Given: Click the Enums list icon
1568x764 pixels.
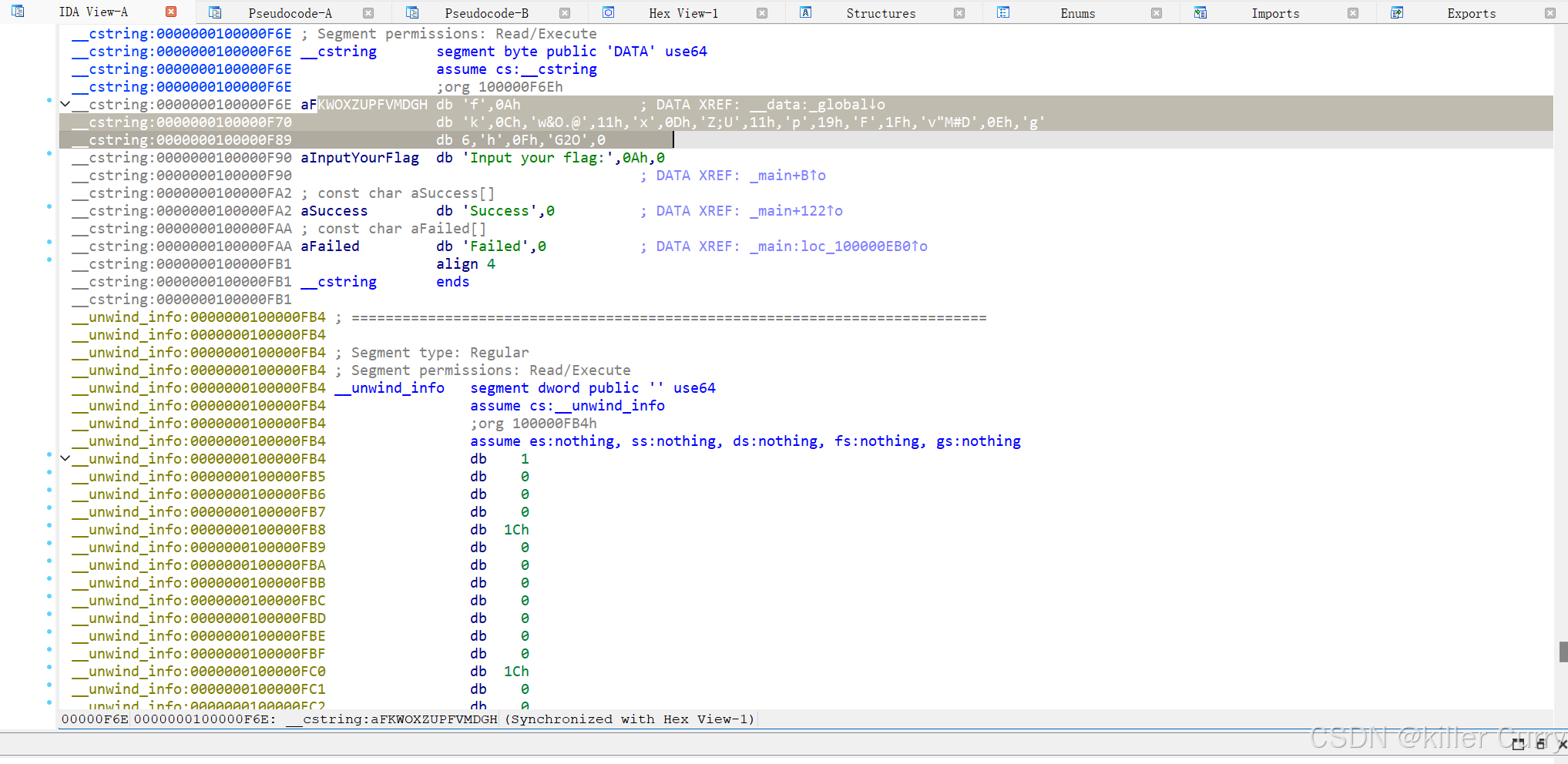Looking at the screenshot, I should [x=1002, y=12].
